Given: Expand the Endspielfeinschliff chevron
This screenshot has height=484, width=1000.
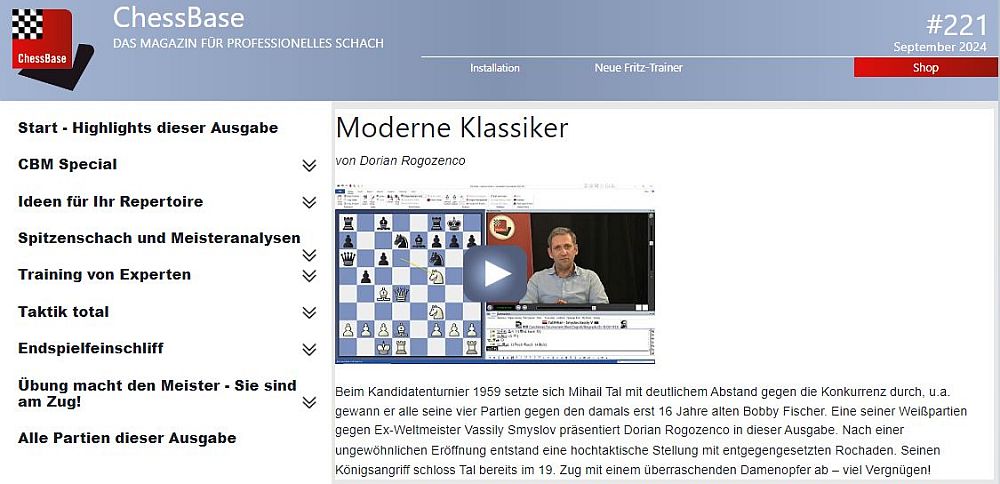Looking at the screenshot, I should (x=309, y=350).
